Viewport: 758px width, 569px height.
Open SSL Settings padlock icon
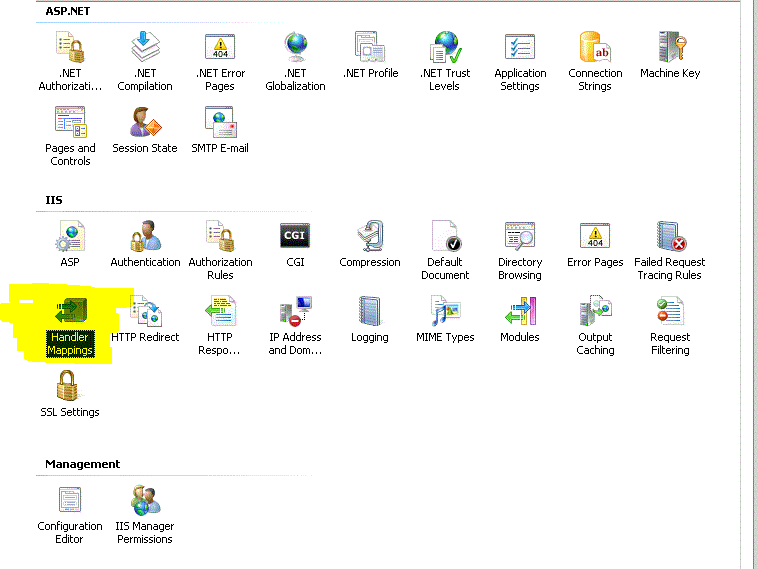pyautogui.click(x=68, y=385)
